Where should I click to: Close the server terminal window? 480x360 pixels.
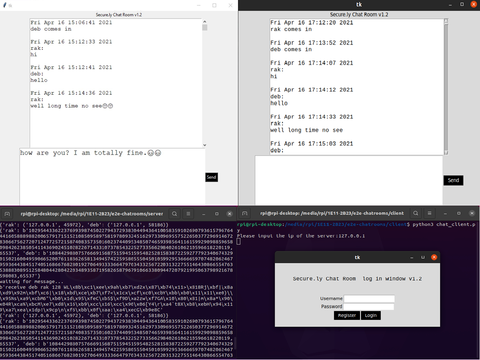[x=230, y=214]
